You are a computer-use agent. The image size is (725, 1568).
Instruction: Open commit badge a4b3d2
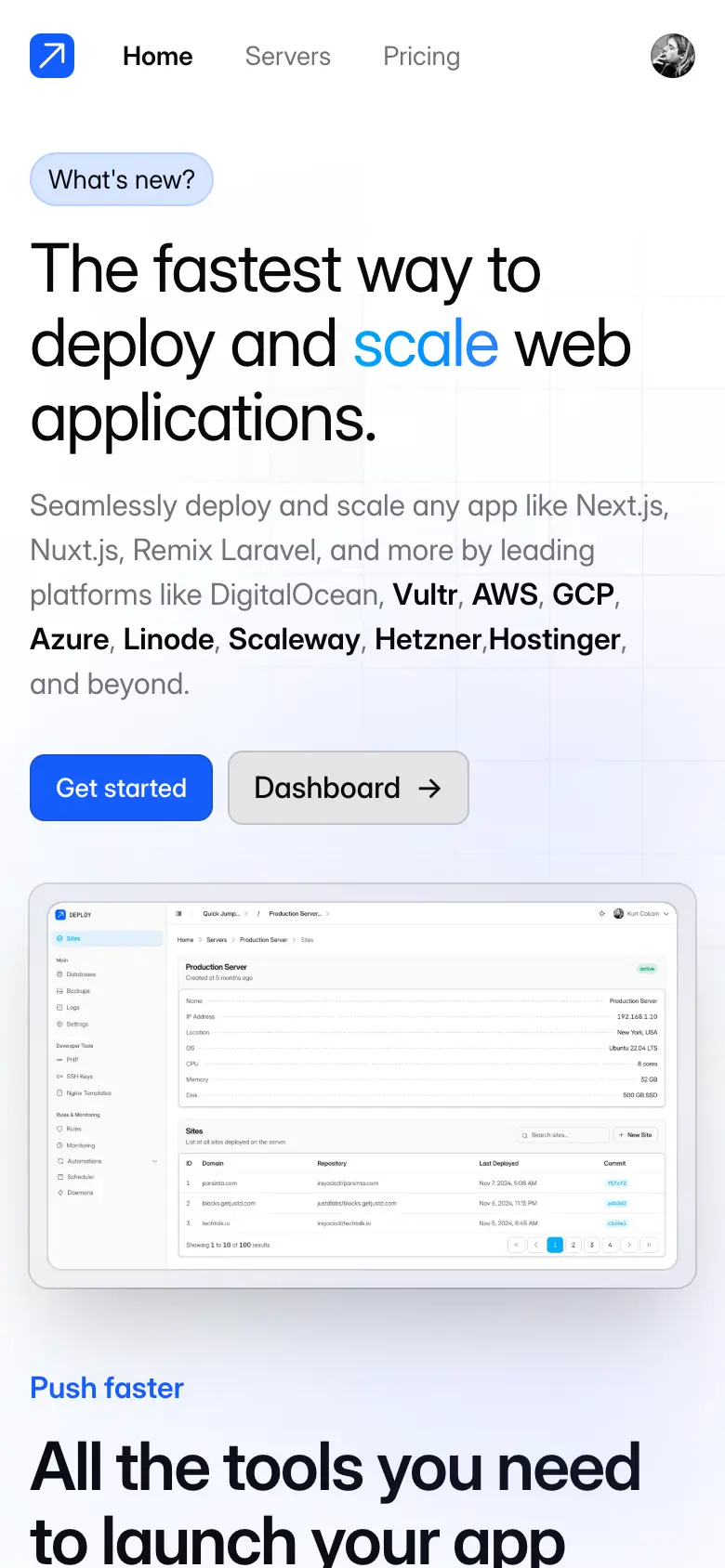(x=617, y=1203)
